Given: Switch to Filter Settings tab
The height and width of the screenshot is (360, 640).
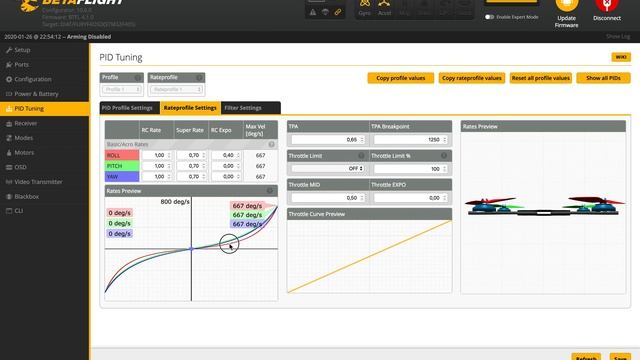Looking at the screenshot, I should point(250,108).
